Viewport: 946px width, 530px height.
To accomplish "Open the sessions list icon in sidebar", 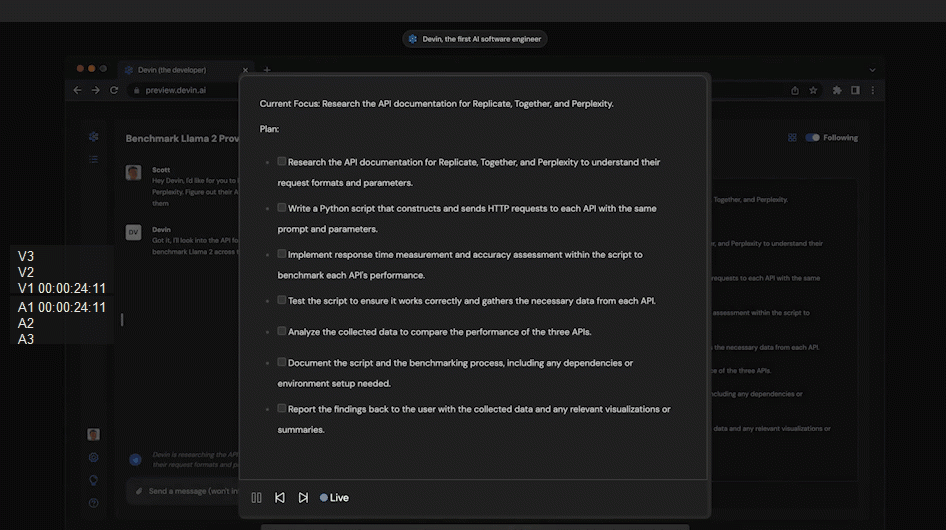I will (x=94, y=159).
